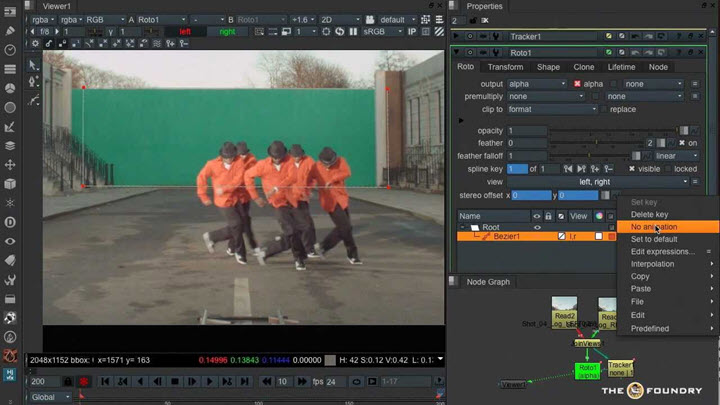Open the output alpha channel dropdown
Screen dimensions: 720x405
(x=535, y=83)
